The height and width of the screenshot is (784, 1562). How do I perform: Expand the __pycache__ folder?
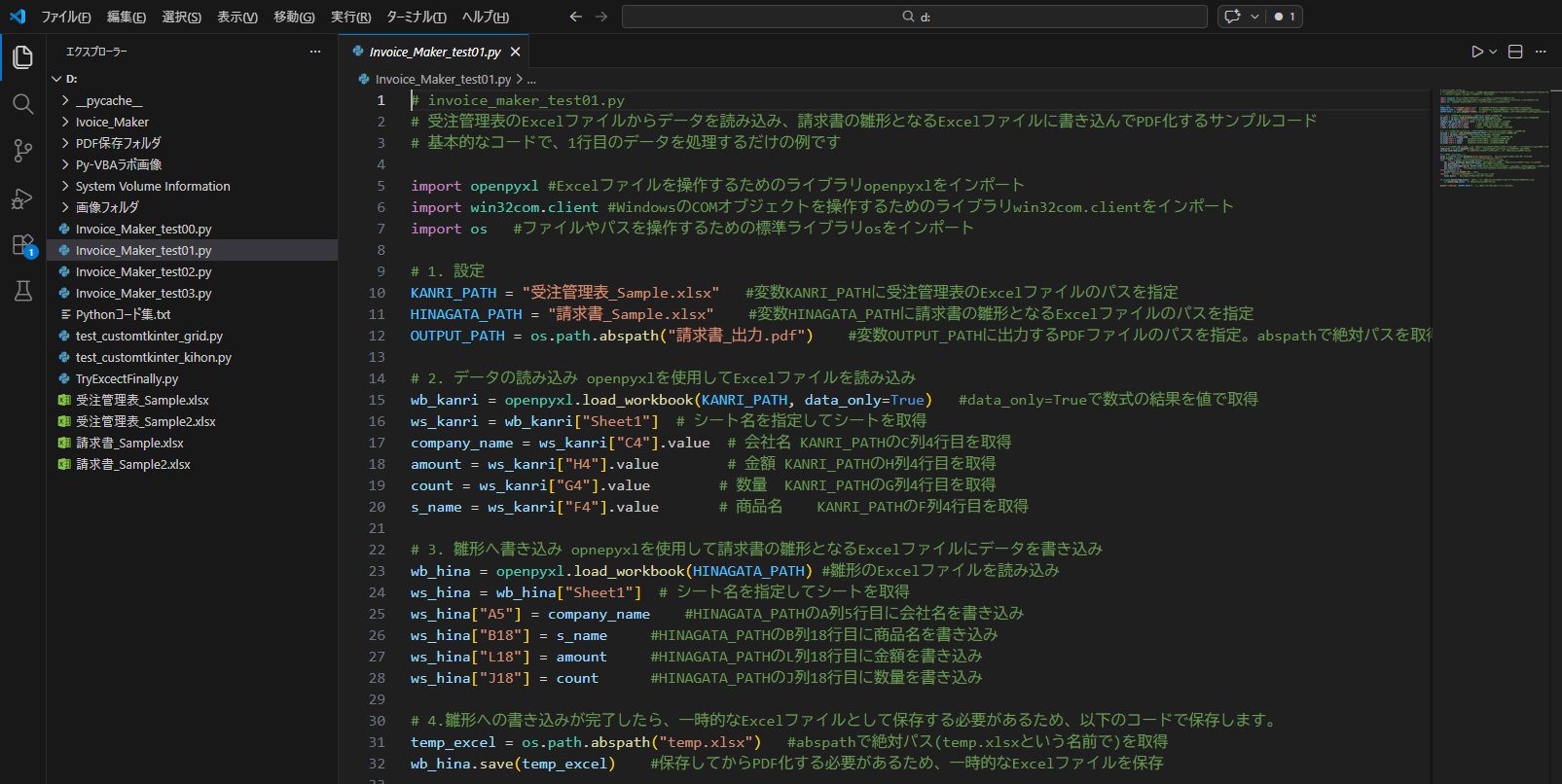point(65,100)
